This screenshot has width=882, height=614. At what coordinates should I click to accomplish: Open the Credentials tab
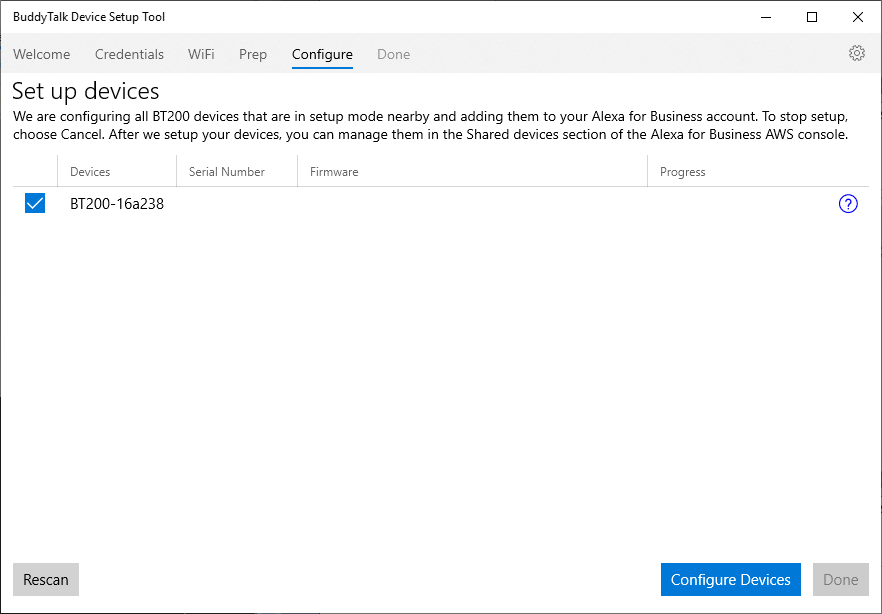point(129,55)
